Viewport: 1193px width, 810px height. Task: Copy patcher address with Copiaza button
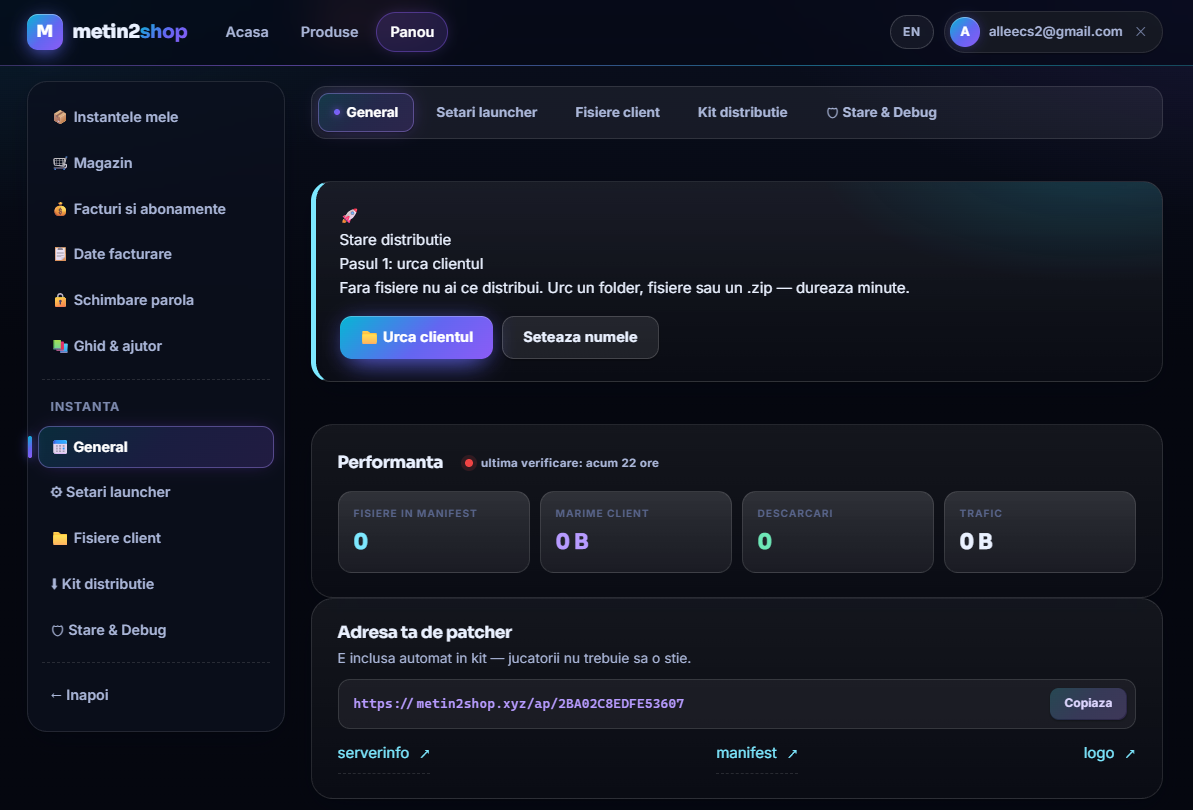point(1088,704)
